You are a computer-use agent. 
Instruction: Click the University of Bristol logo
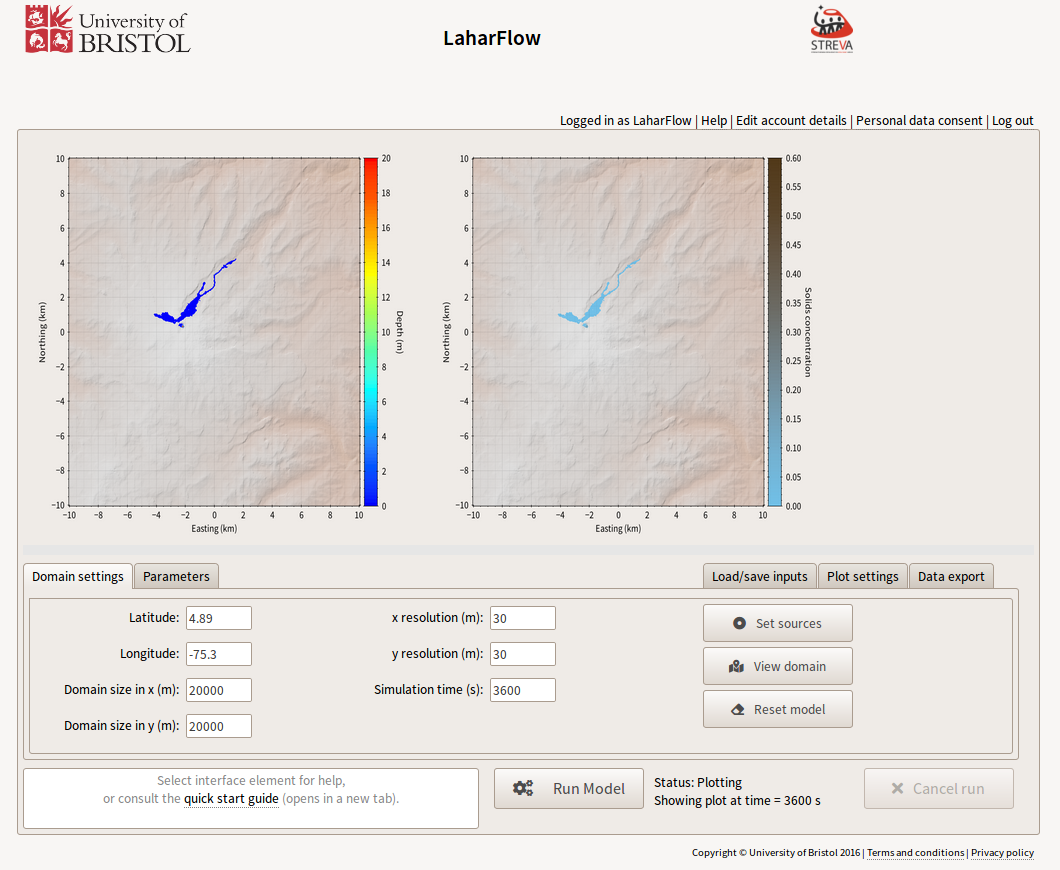click(107, 30)
